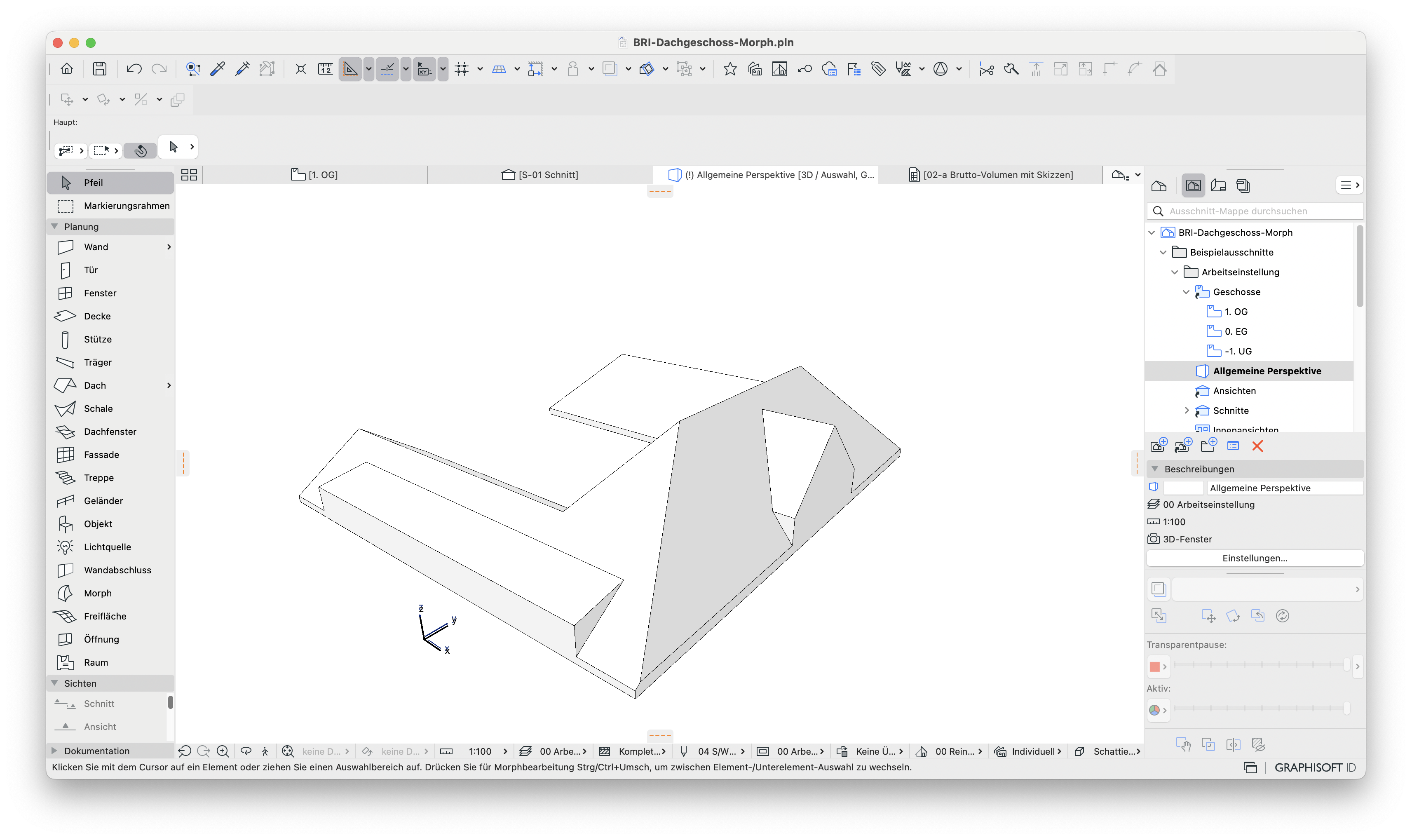Viewport: 1412px width, 840px height.
Task: Open the Keine Ü... graphic override button
Action: pyautogui.click(x=870, y=751)
